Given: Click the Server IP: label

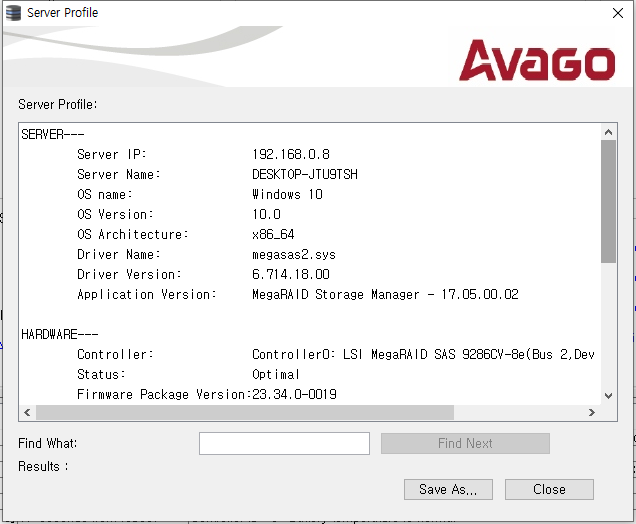Looking at the screenshot, I should click(x=112, y=155).
